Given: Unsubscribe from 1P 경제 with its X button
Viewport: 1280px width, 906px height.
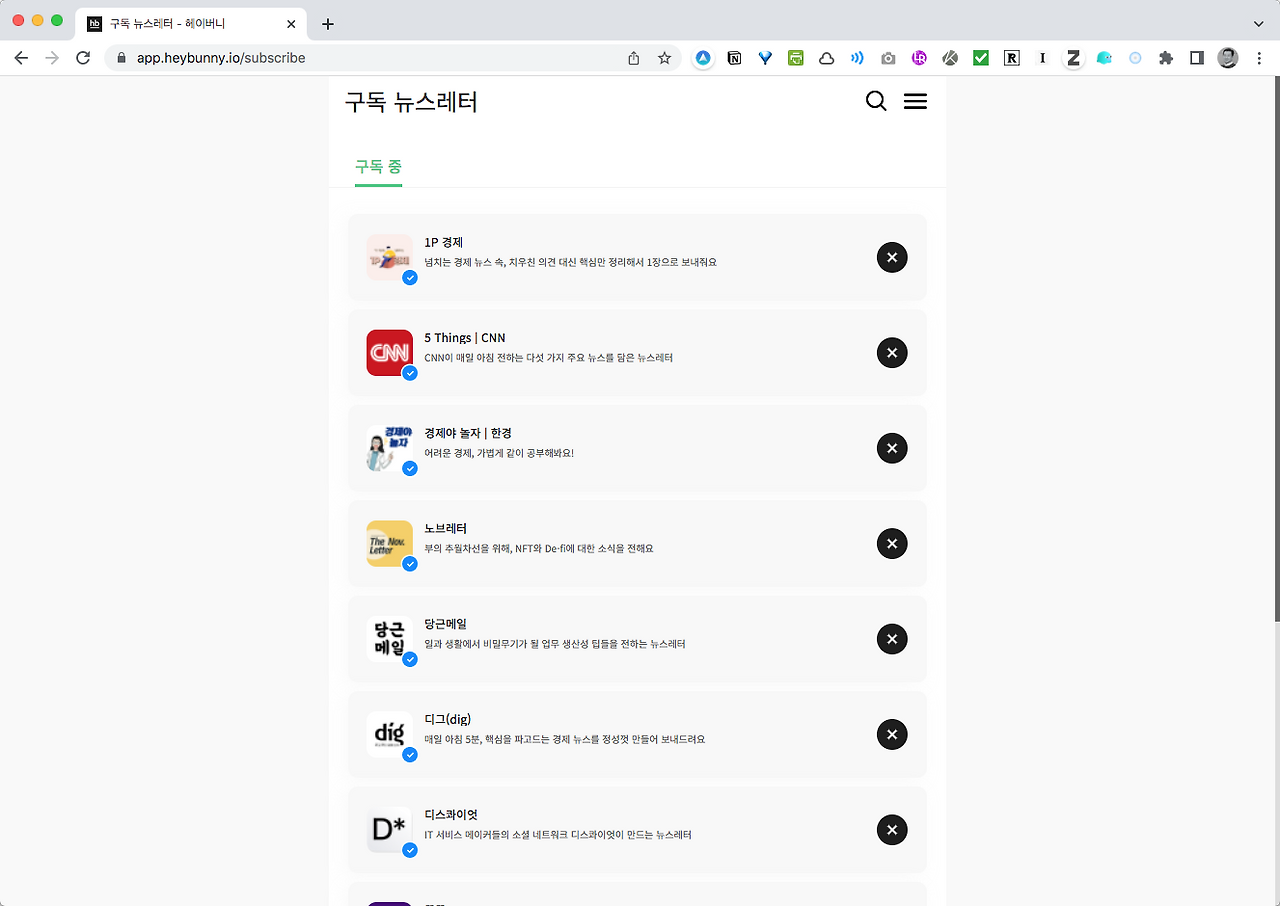Looking at the screenshot, I should pos(892,257).
